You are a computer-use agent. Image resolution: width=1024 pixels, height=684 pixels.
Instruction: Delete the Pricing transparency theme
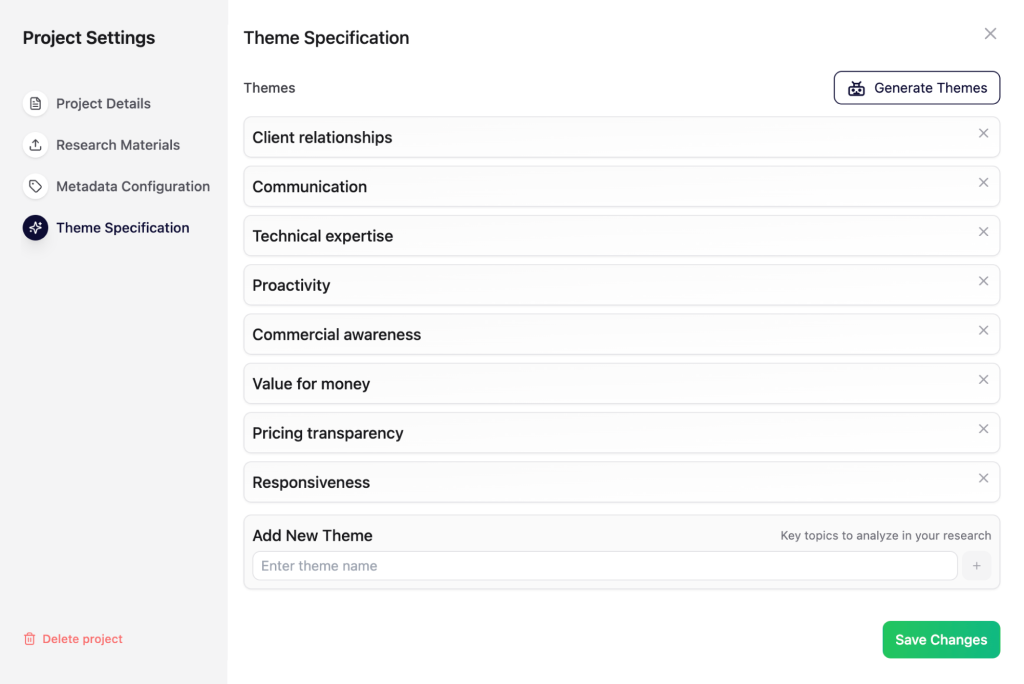tap(983, 429)
